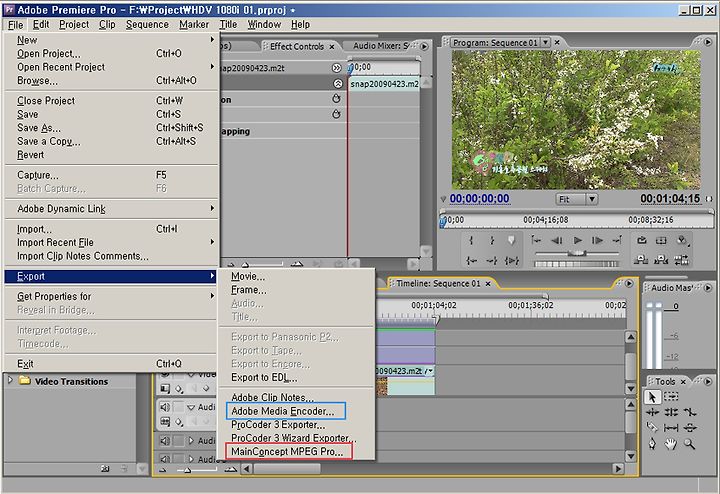
Task: Click the Extract button
Action: coord(661,260)
